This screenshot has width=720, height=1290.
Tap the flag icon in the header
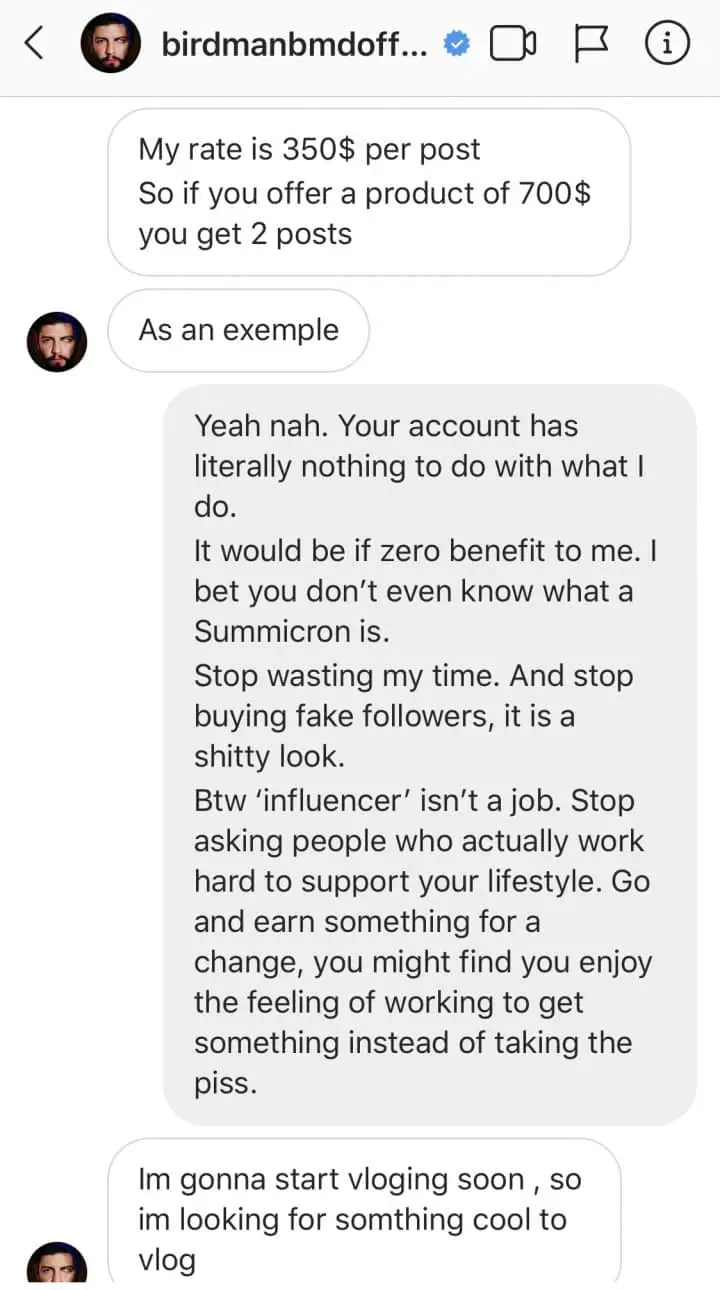tap(592, 44)
